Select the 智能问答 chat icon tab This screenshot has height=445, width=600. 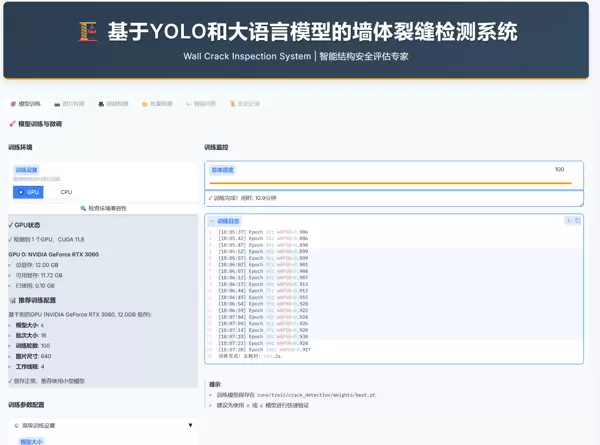click(x=200, y=103)
